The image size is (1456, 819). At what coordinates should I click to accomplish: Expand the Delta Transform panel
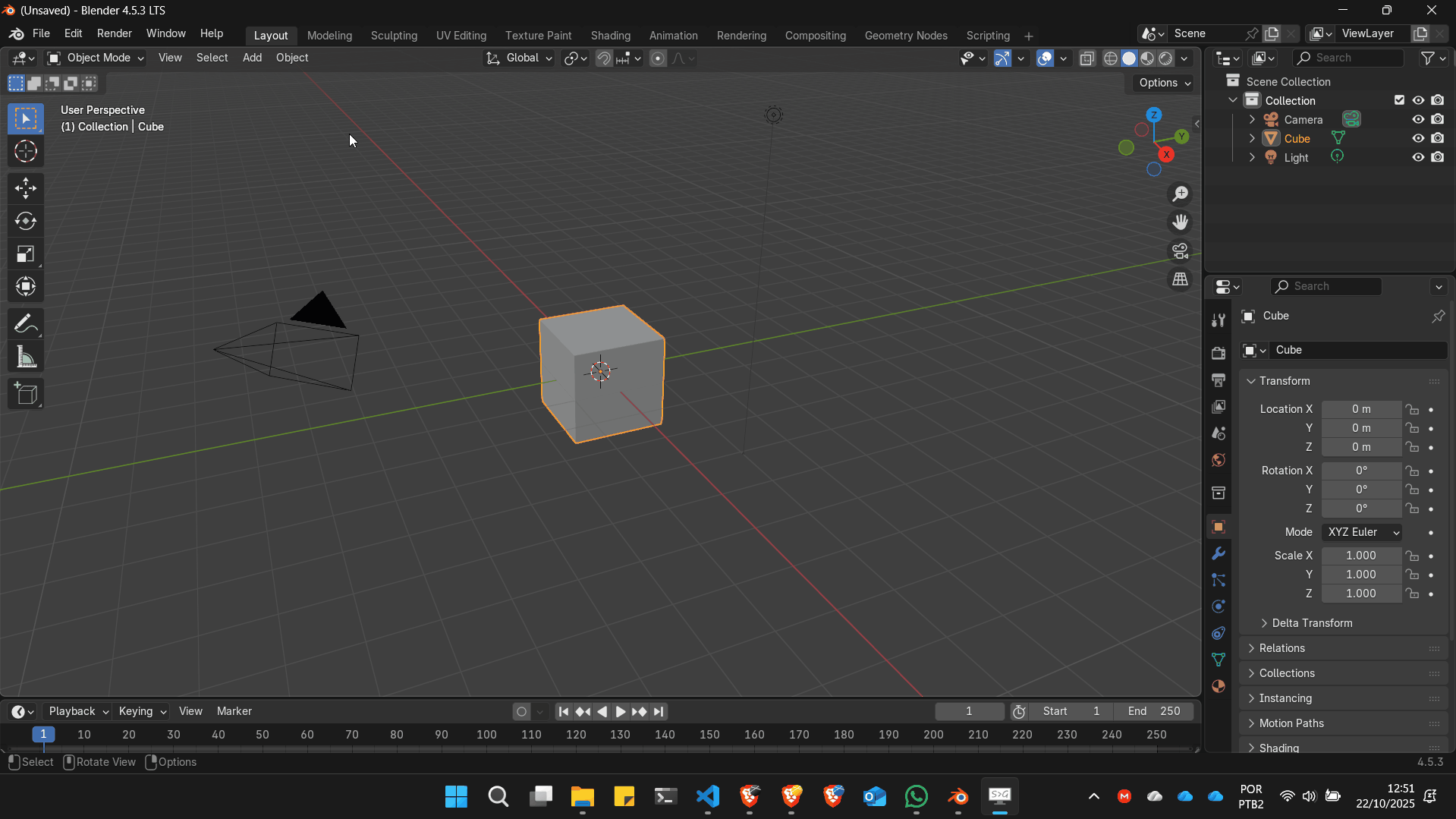1311,623
